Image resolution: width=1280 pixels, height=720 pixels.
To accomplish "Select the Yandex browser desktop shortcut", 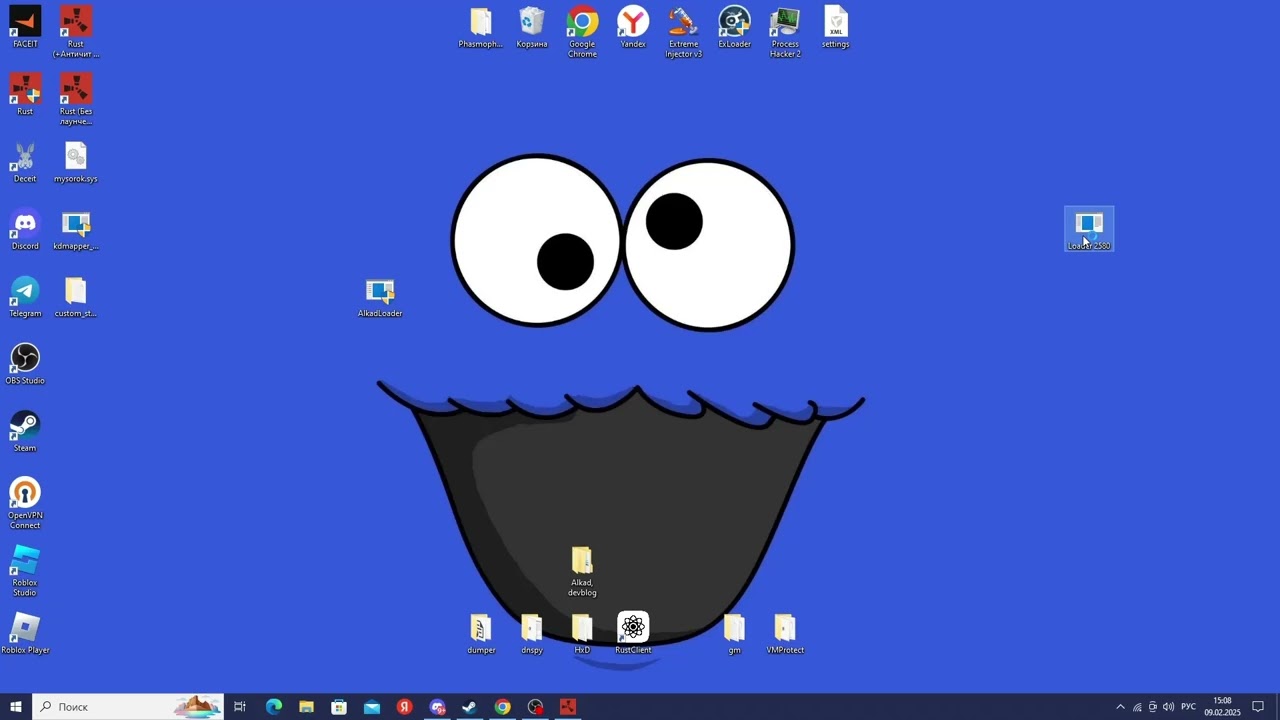I will [633, 28].
